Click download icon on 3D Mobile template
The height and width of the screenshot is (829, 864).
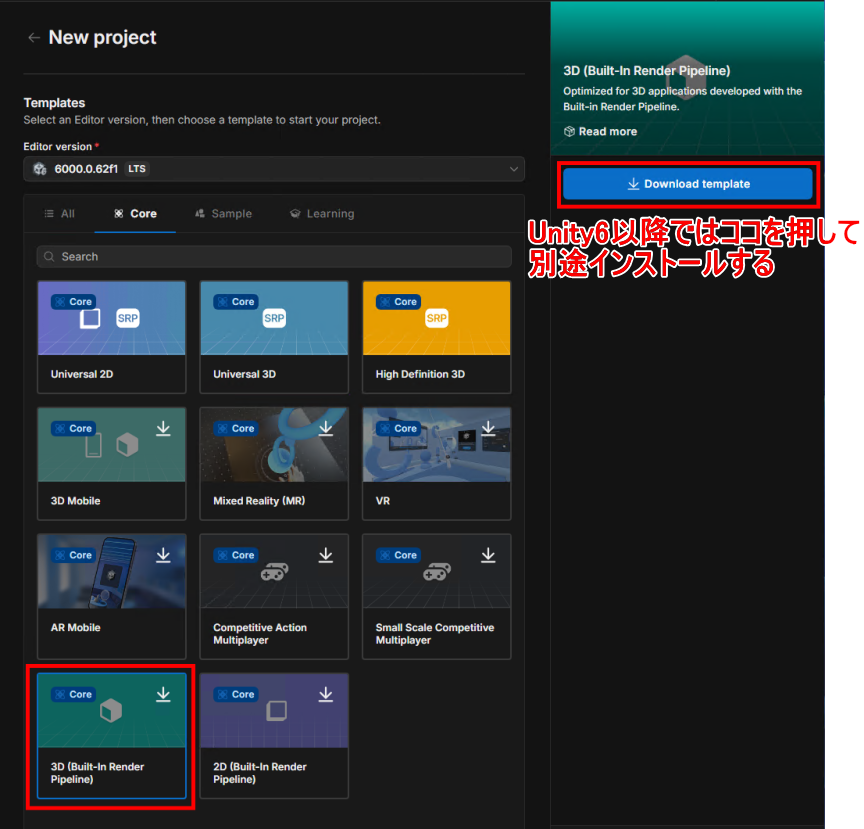(163, 428)
